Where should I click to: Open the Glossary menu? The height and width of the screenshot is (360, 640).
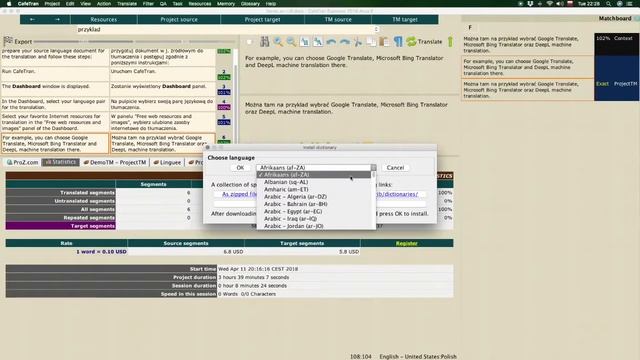[x=250, y=4]
